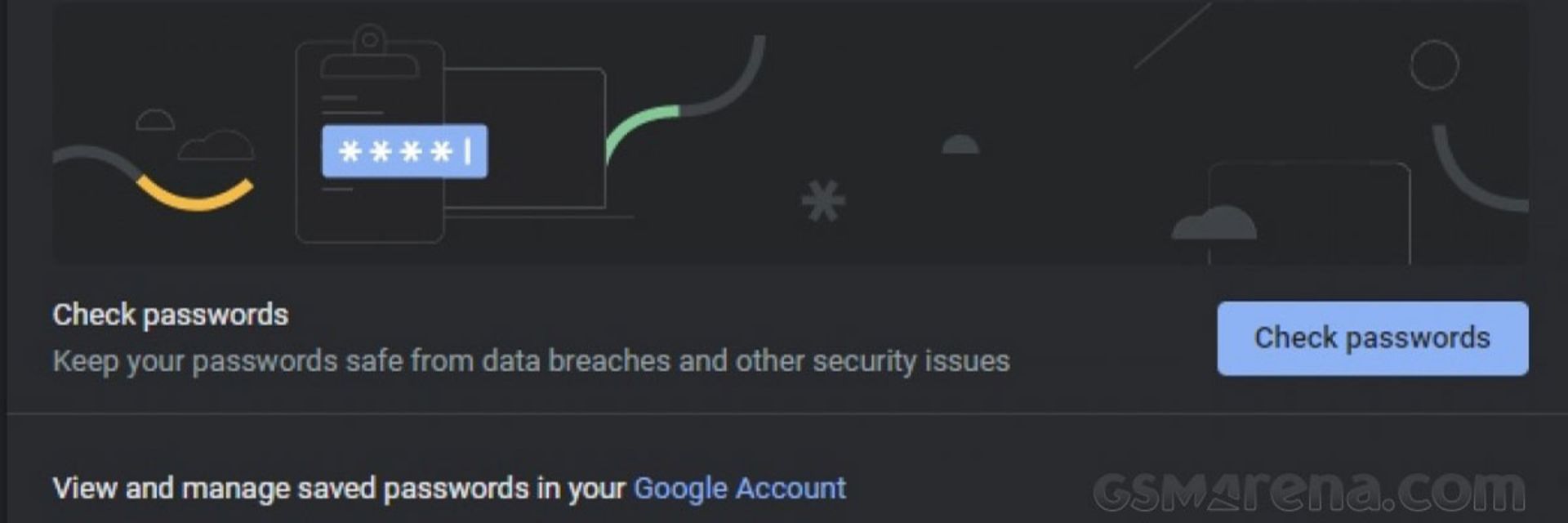
Task: Click the gray asterisk symbol in the banner
Action: tap(822, 201)
